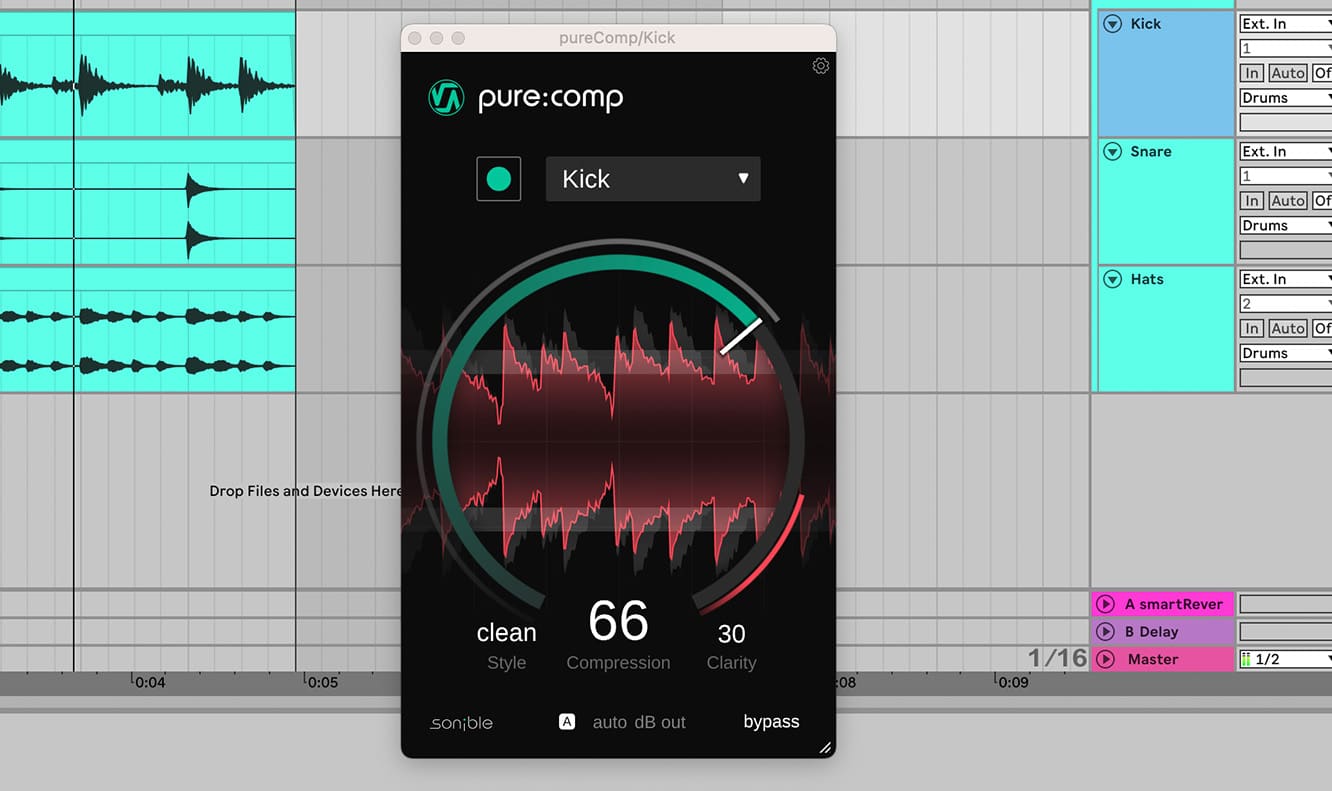Click the Master track play icon
Screen dimensions: 1332x791
click(x=1105, y=660)
